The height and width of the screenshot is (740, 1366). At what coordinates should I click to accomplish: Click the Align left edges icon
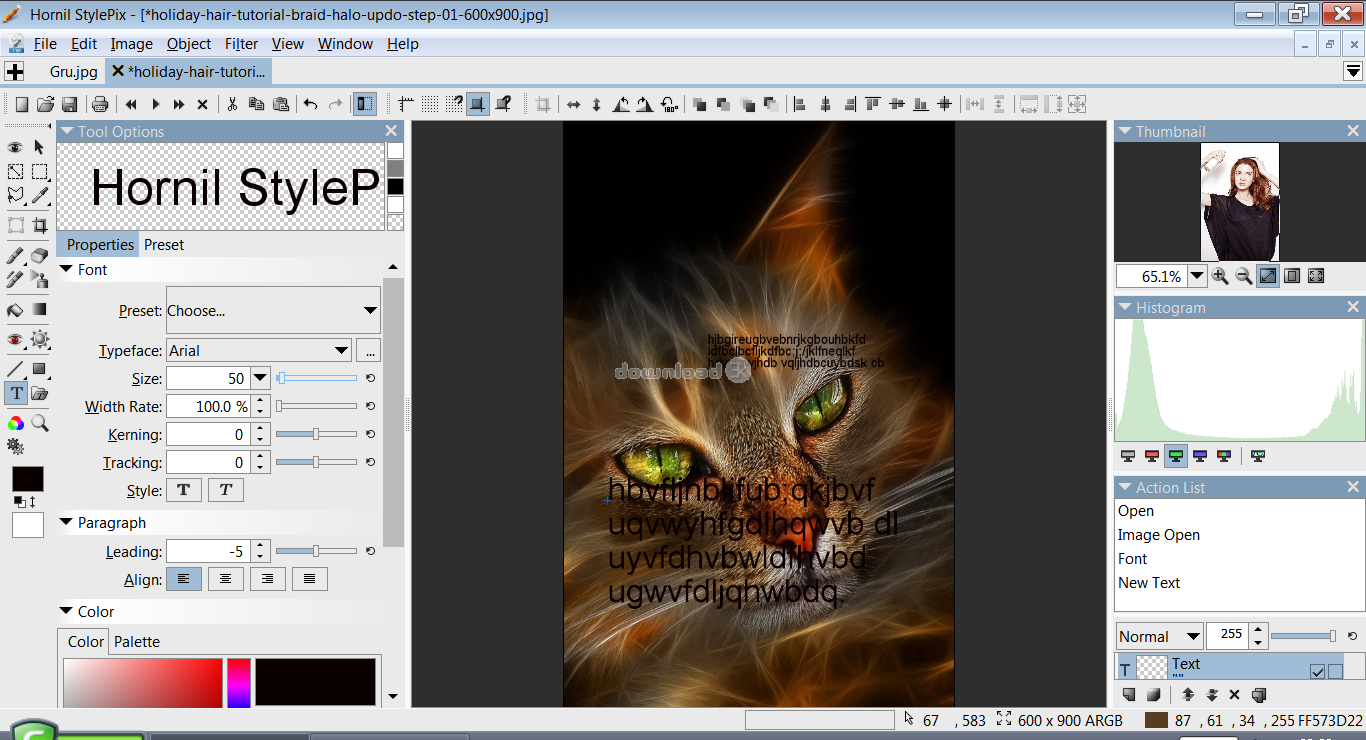(798, 104)
